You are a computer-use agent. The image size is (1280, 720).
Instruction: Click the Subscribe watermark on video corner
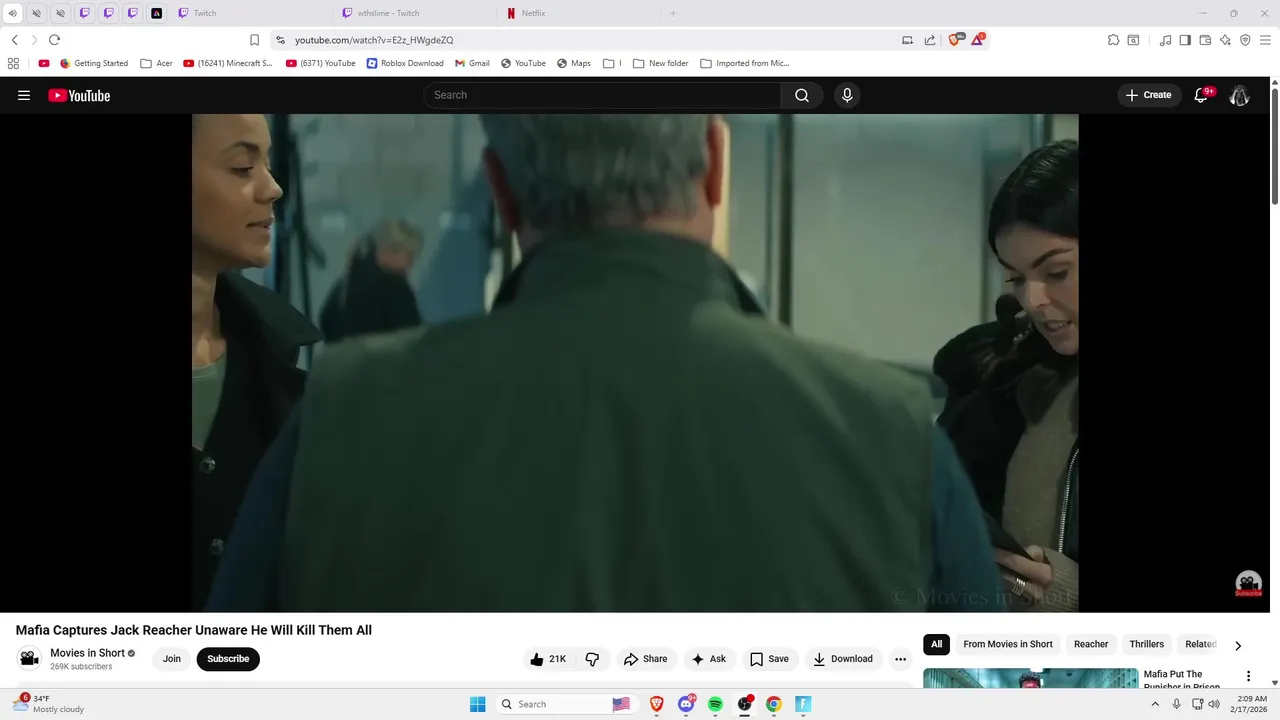[1248, 584]
